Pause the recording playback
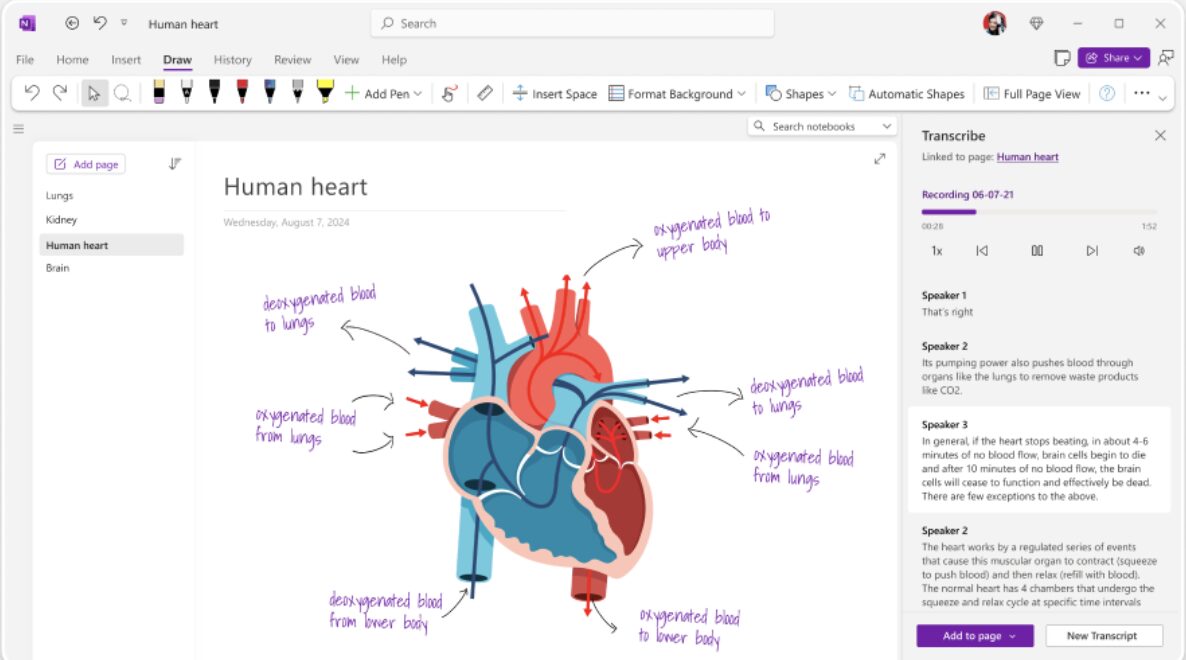The image size is (1186, 660). click(1037, 251)
